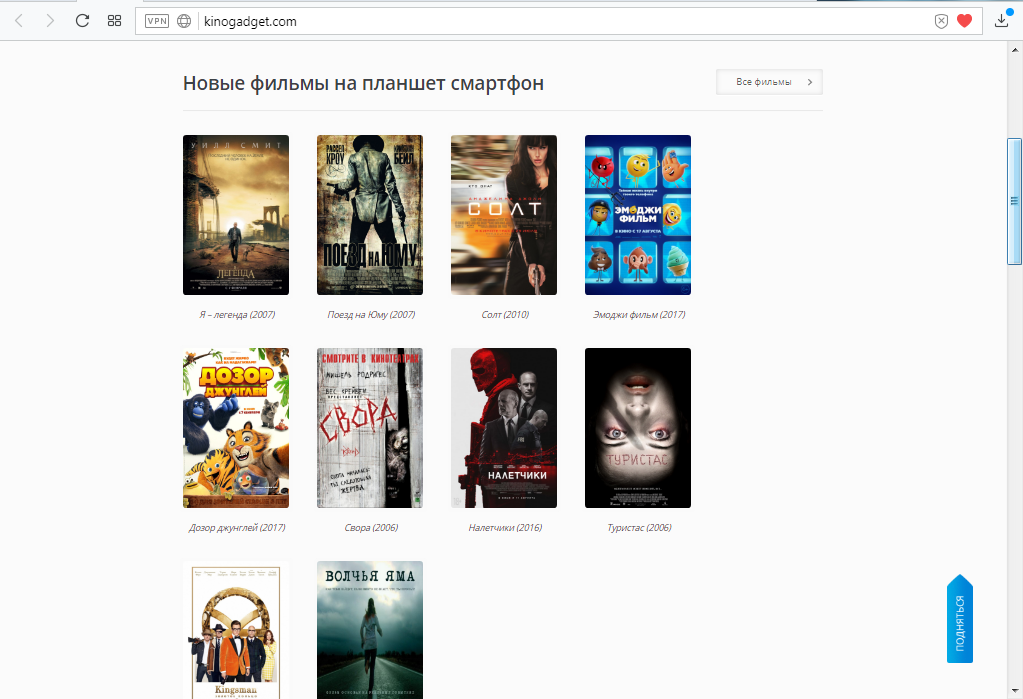1023x699 pixels.
Task: Click 'Дозор джунглей (2017)' title link
Action: point(237,527)
